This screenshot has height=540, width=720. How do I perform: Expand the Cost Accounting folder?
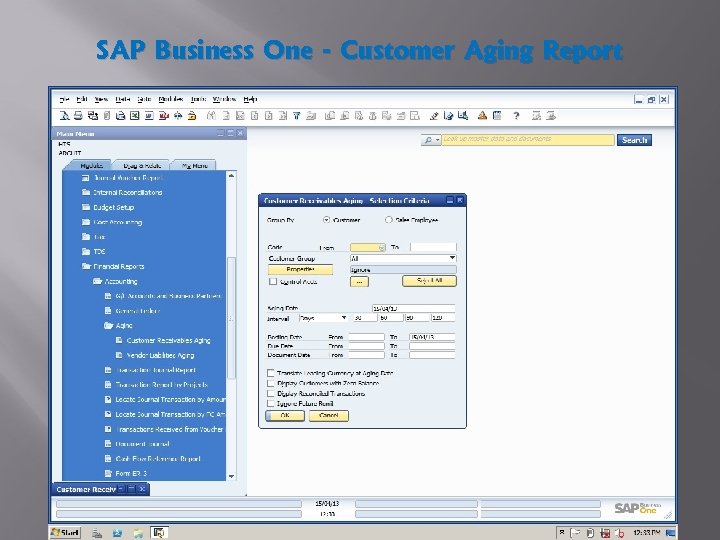pyautogui.click(x=86, y=222)
